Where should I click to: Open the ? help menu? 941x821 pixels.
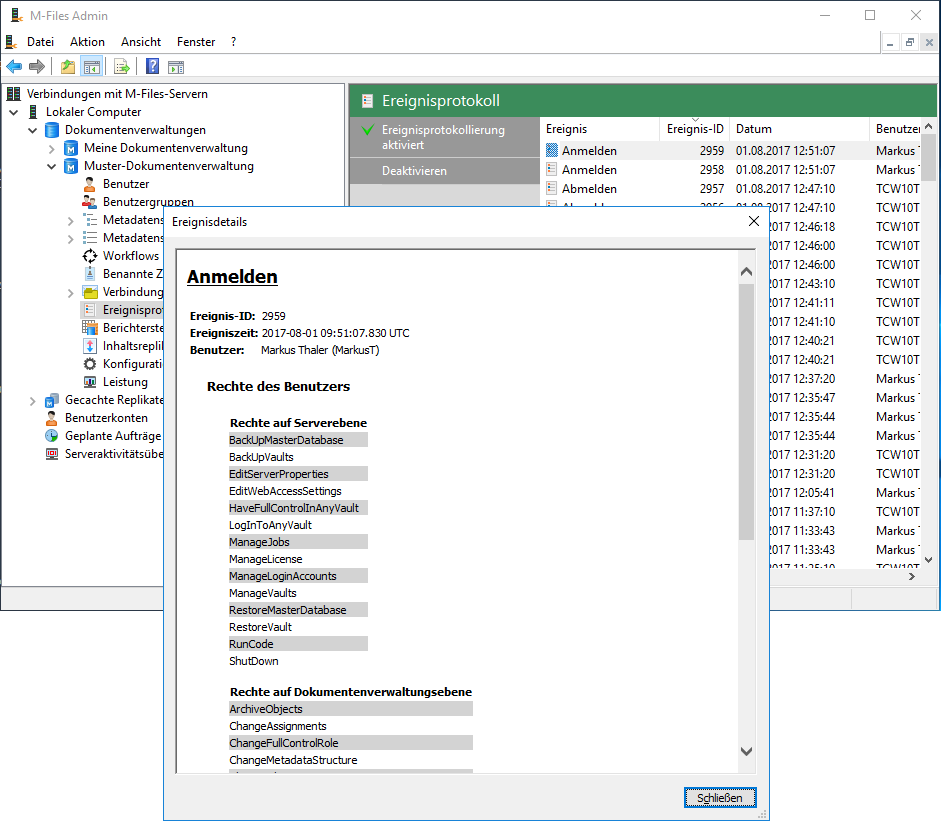(233, 41)
